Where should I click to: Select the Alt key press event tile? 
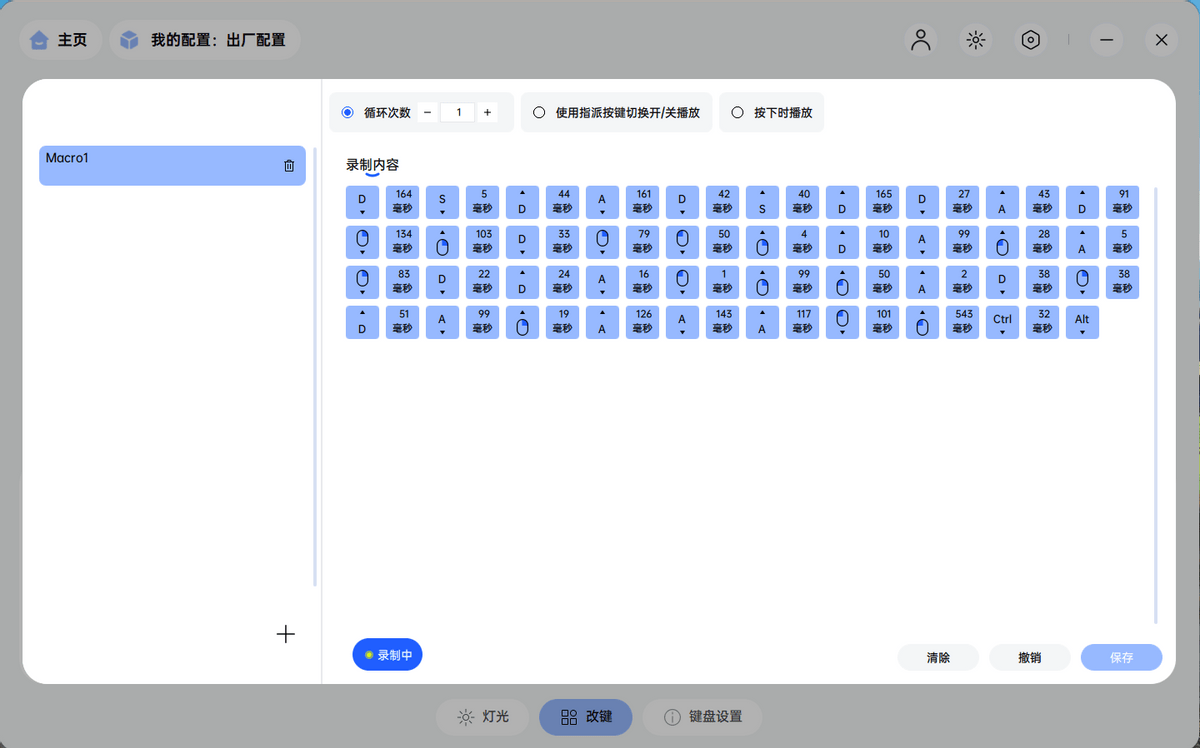[1082, 322]
